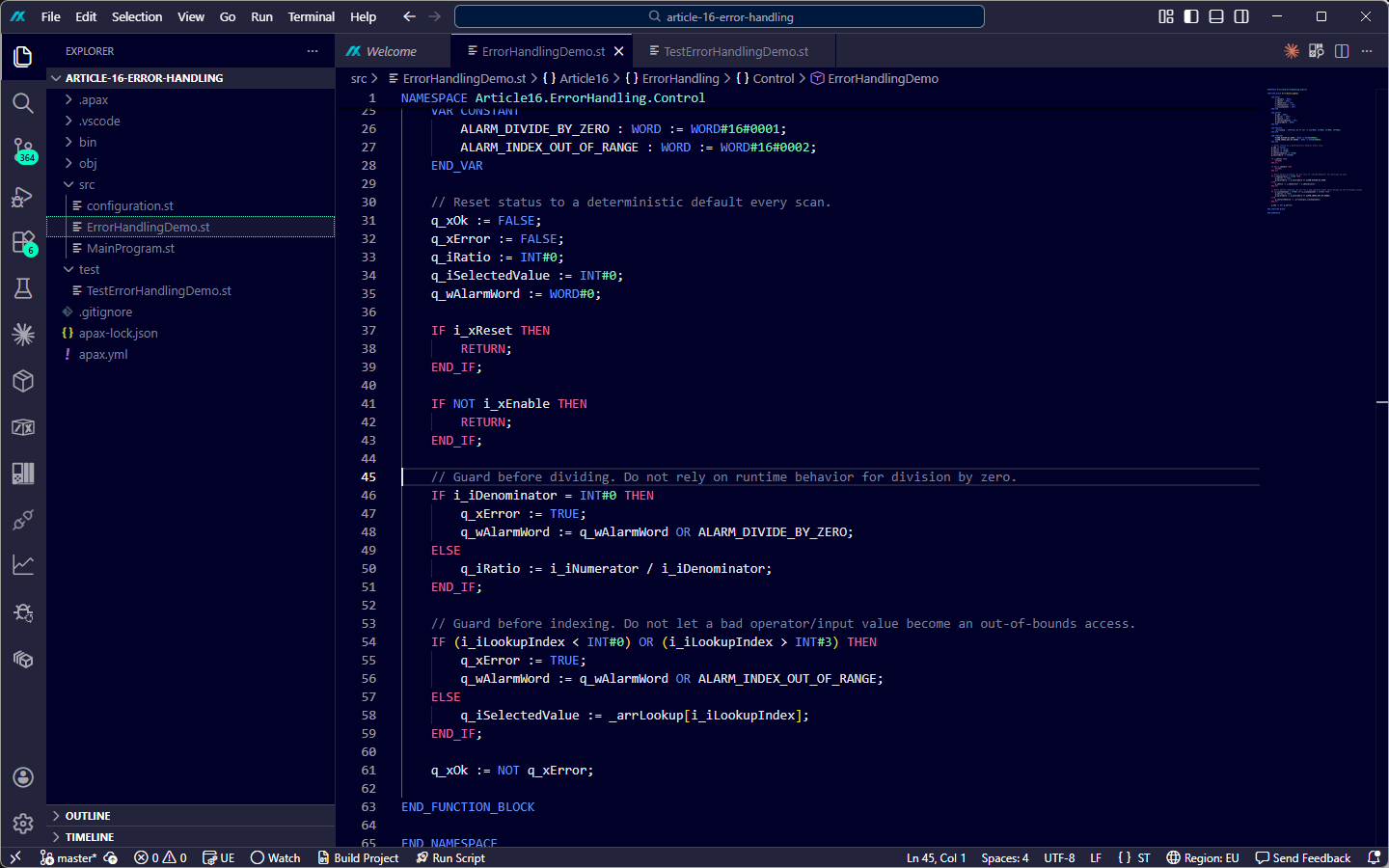This screenshot has height=868, width=1389.
Task: Open the panel-layout view in activity bar
Action: point(23,474)
